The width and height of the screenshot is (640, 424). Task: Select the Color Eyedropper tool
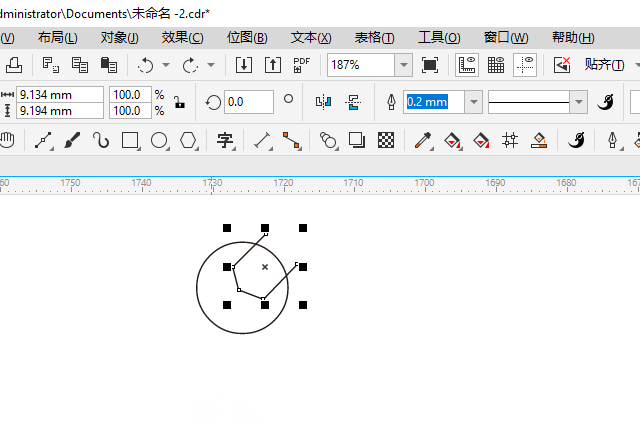423,140
